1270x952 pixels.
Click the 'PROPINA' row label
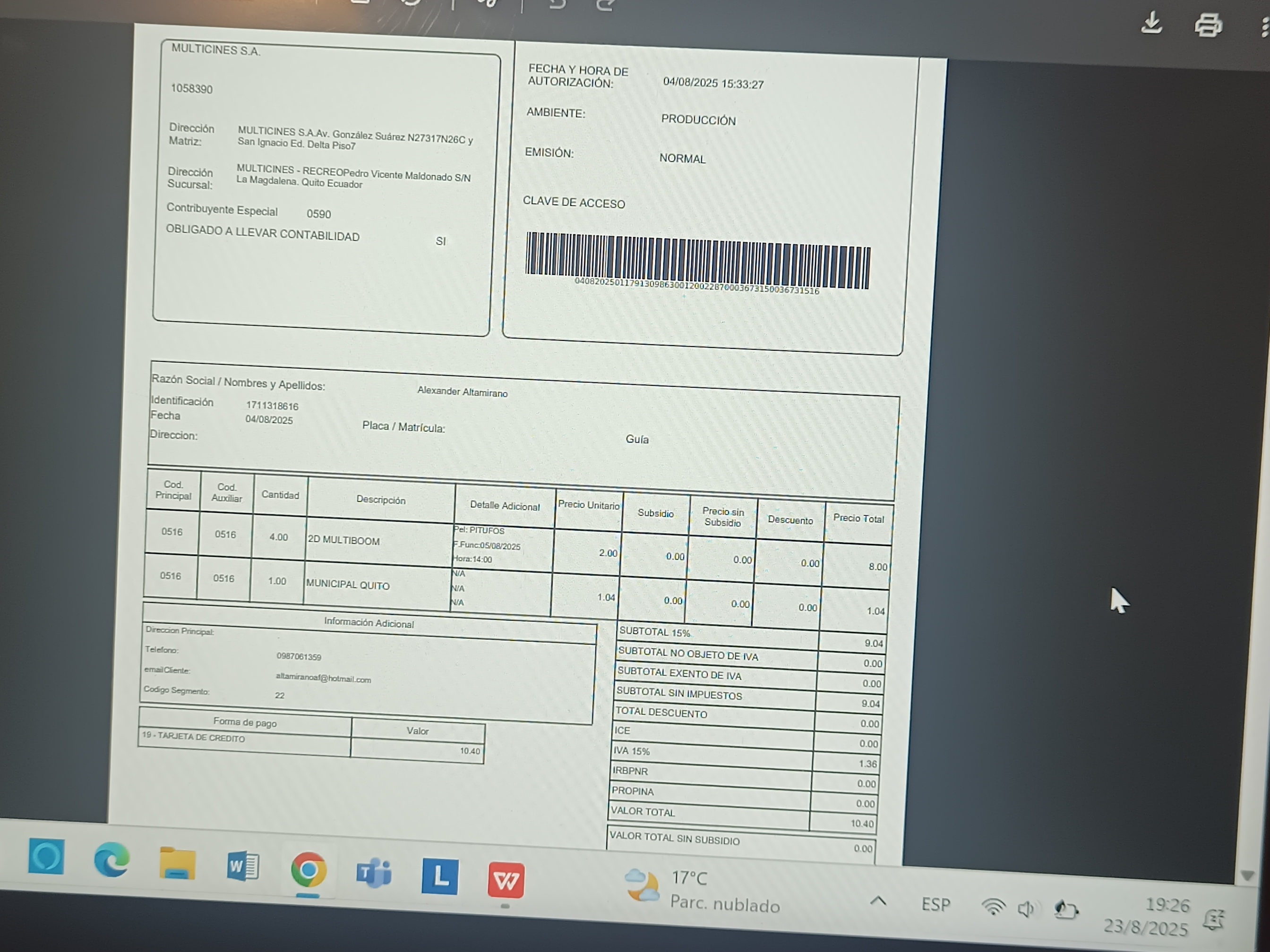tap(632, 791)
